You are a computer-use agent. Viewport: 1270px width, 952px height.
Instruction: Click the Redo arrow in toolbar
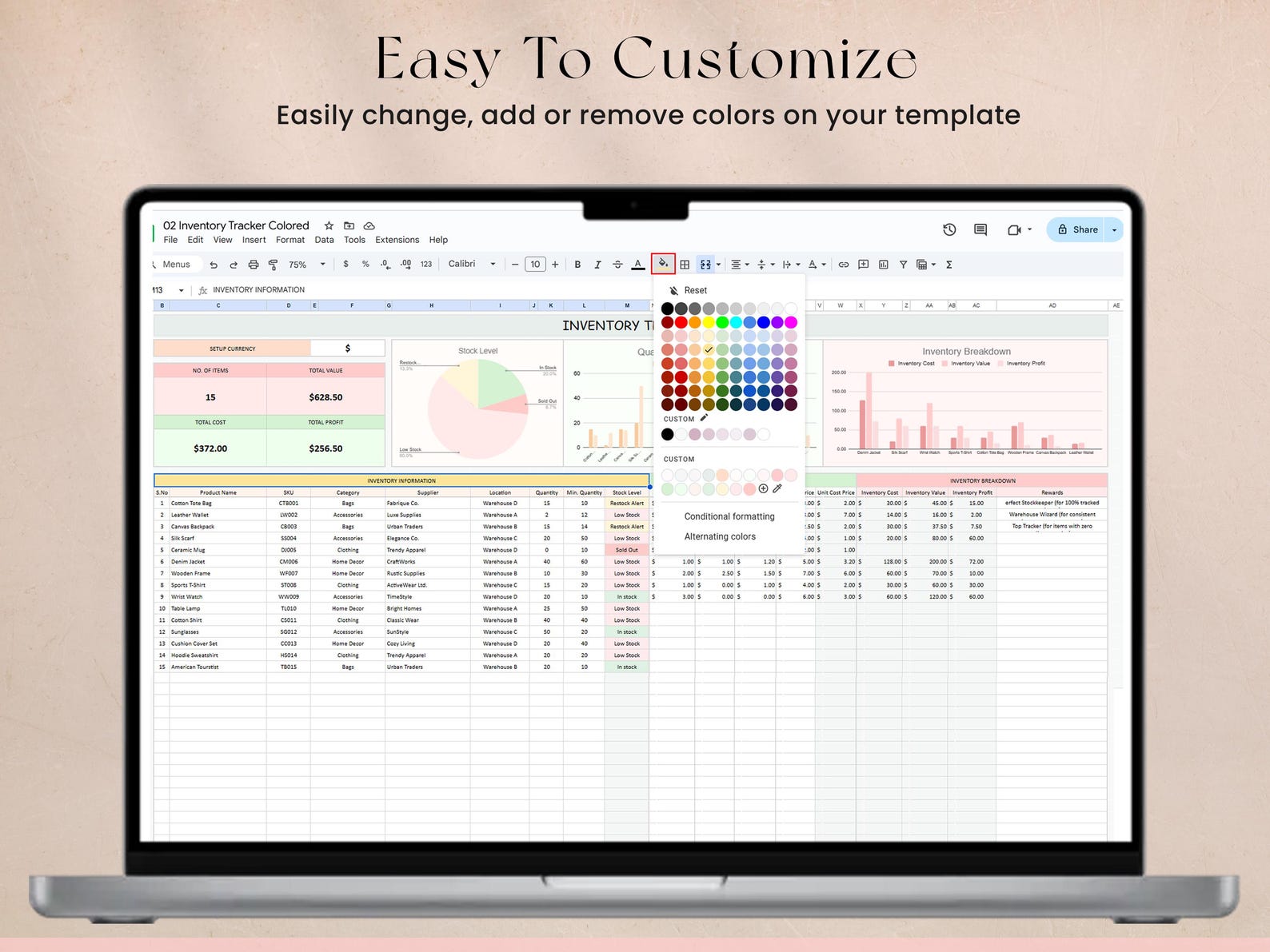click(x=234, y=265)
